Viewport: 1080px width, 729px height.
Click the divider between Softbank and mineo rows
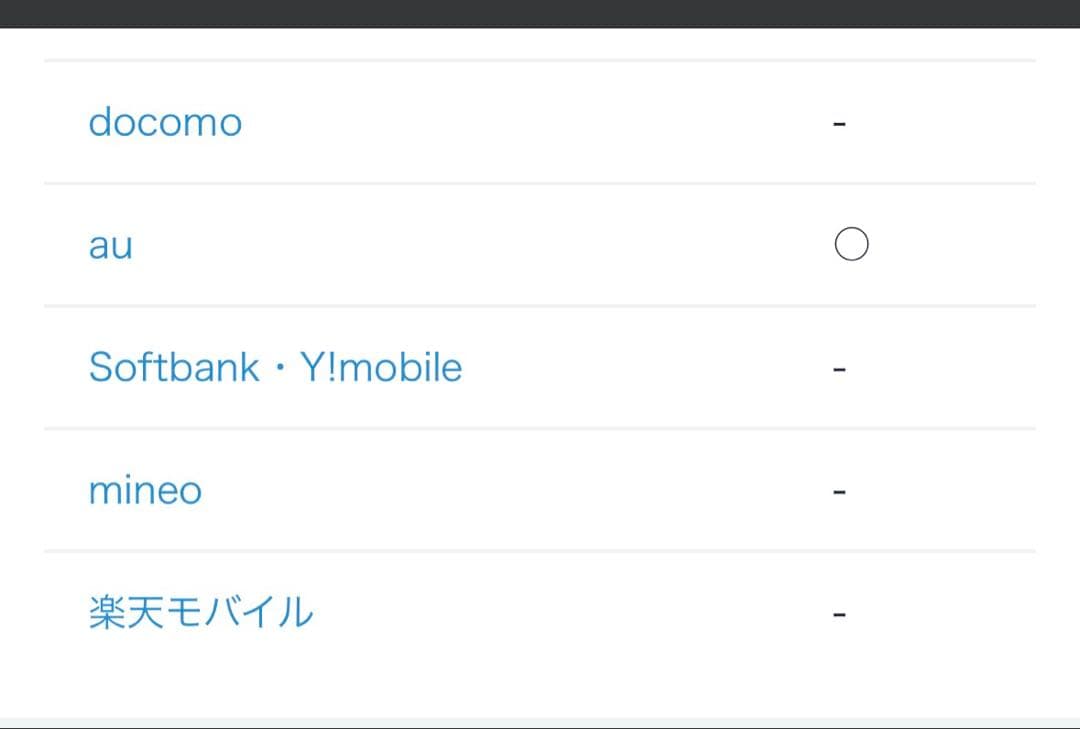(x=540, y=429)
